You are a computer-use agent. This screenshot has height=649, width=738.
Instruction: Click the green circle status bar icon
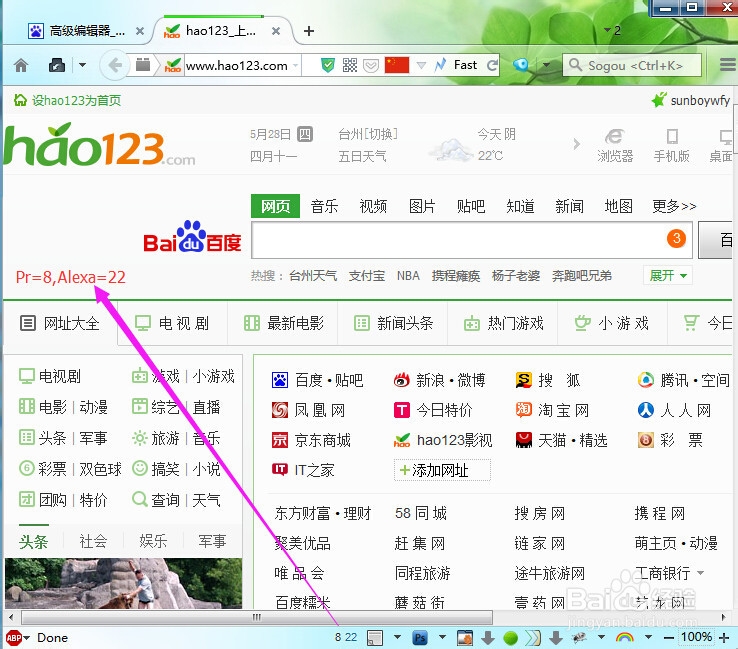pyautogui.click(x=510, y=638)
